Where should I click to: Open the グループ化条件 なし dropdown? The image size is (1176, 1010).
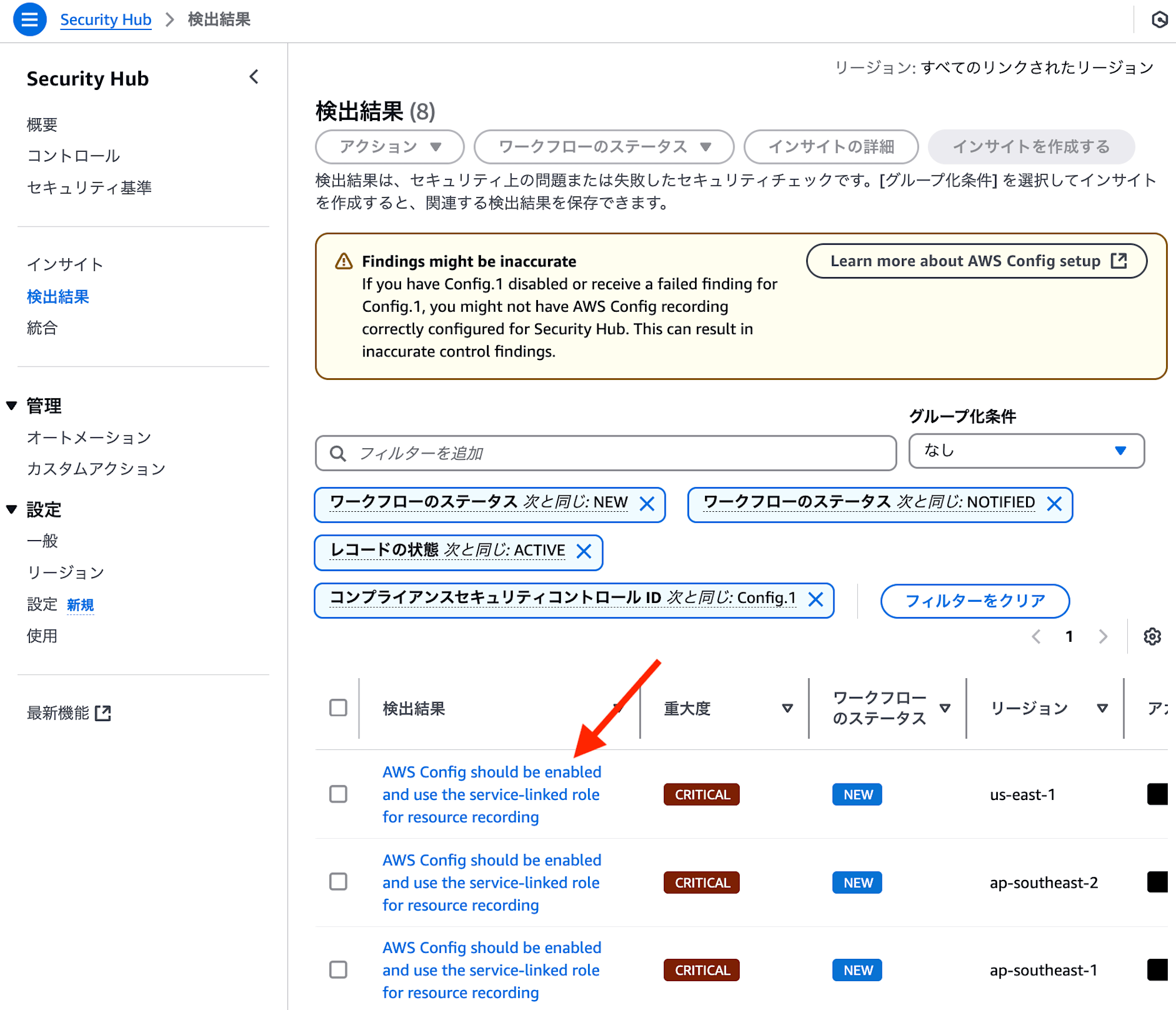(x=1026, y=451)
